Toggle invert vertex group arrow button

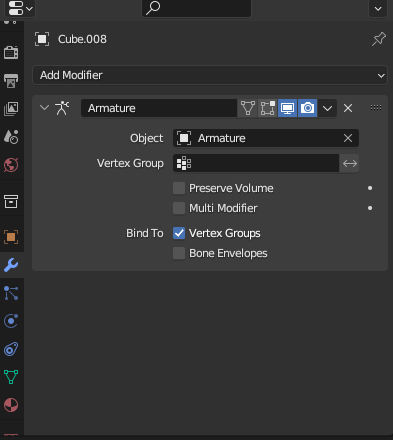pos(350,163)
